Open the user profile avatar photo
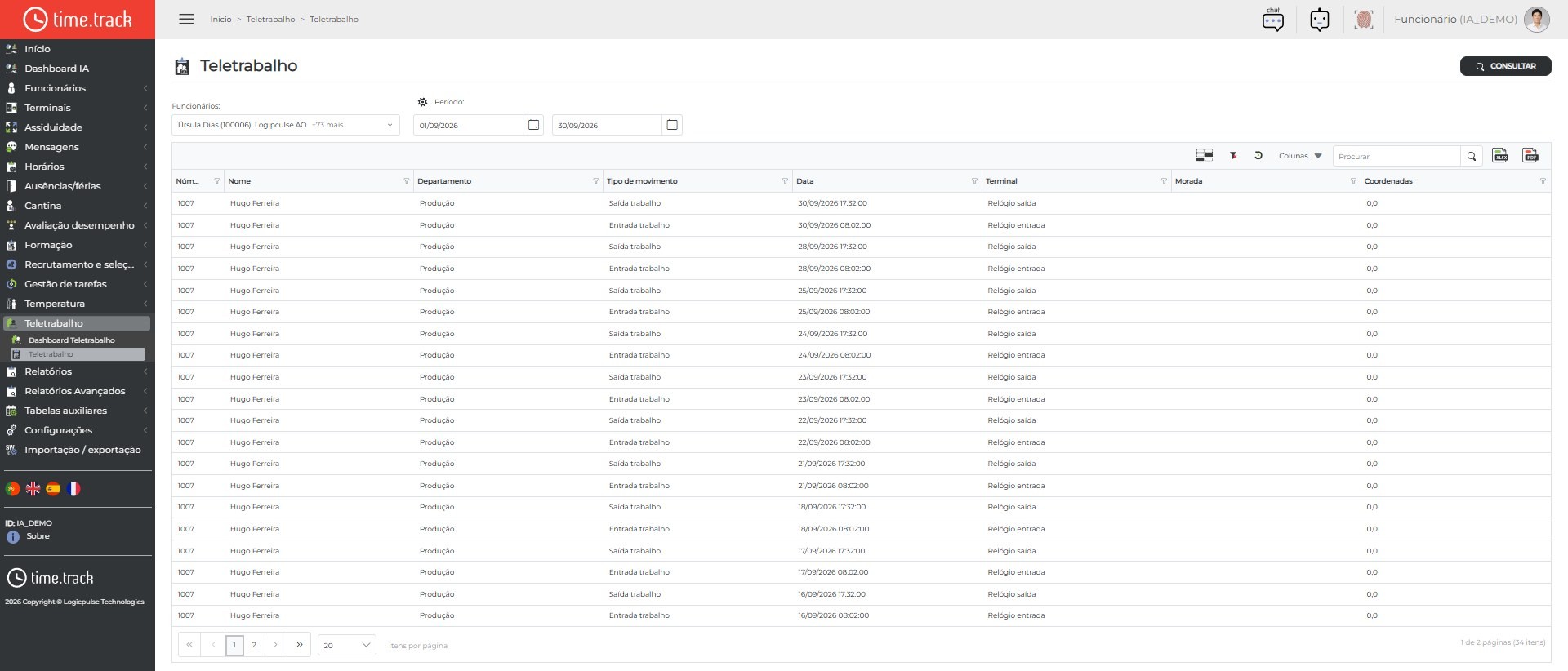The width and height of the screenshot is (1568, 671). pos(1537,20)
